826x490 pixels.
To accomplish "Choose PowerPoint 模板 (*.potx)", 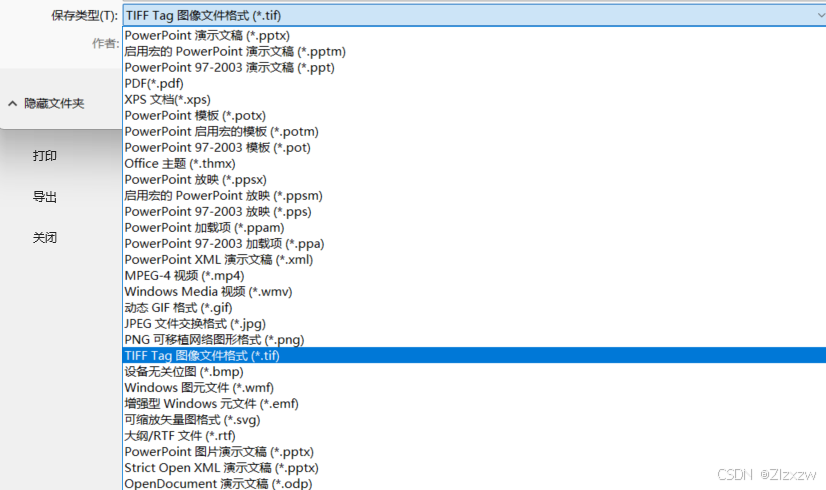I will point(474,115).
